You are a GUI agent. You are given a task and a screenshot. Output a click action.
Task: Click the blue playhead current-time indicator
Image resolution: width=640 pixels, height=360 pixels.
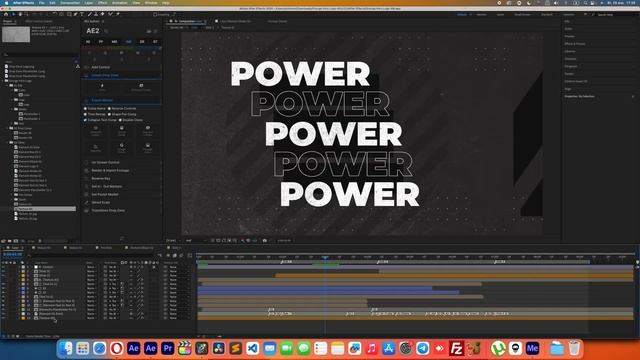[x=325, y=257]
